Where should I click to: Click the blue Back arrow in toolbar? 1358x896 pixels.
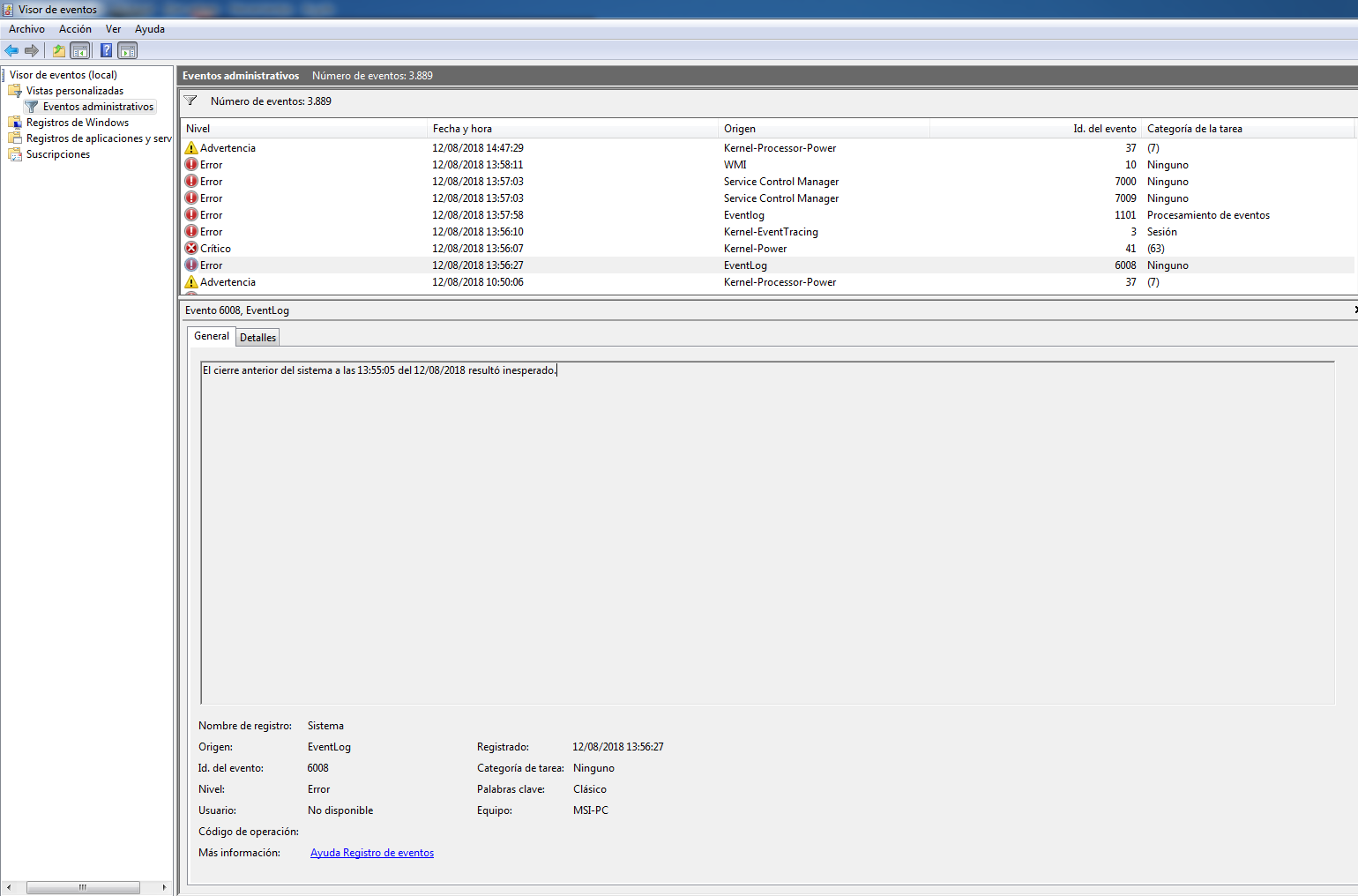[x=11, y=50]
